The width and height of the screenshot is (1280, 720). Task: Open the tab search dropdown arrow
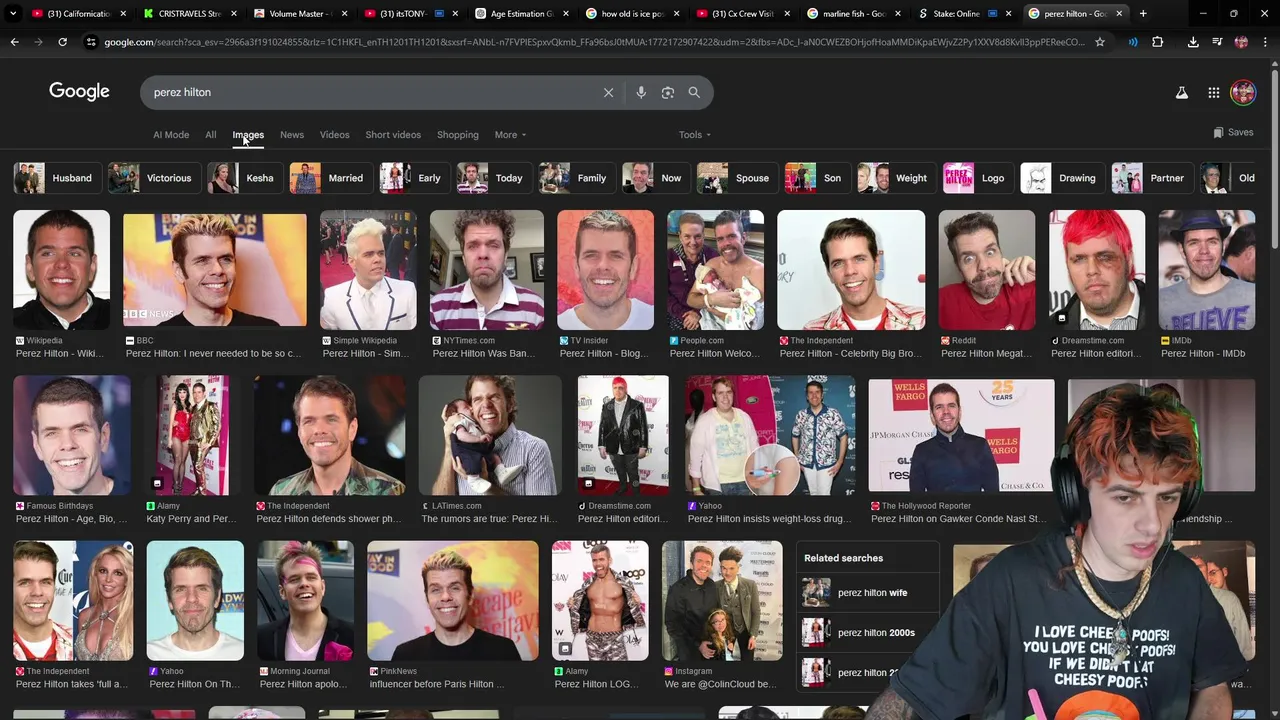click(x=13, y=13)
